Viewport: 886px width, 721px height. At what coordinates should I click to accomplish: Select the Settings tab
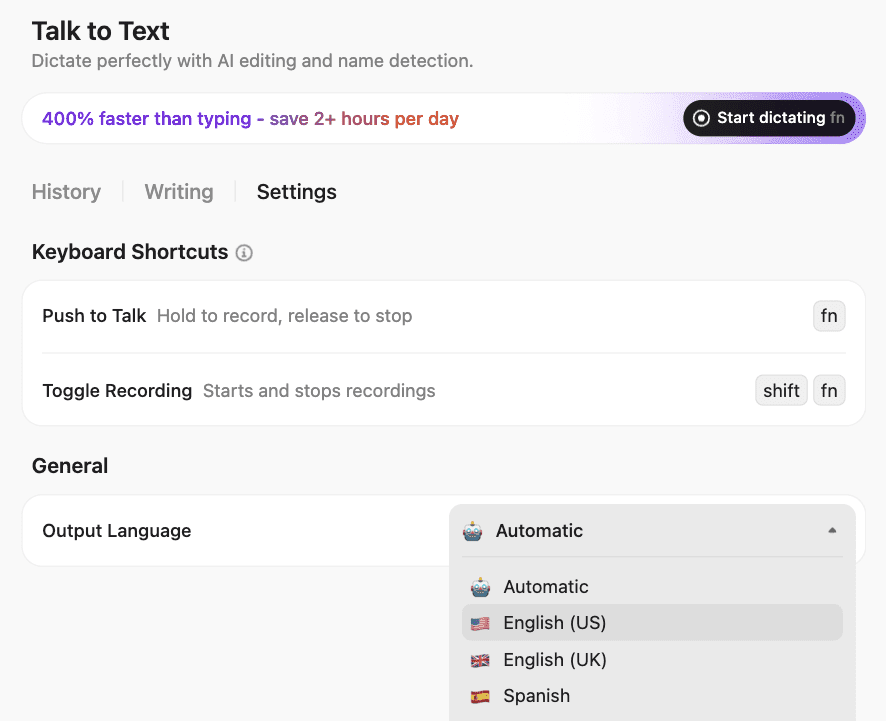[x=296, y=192]
